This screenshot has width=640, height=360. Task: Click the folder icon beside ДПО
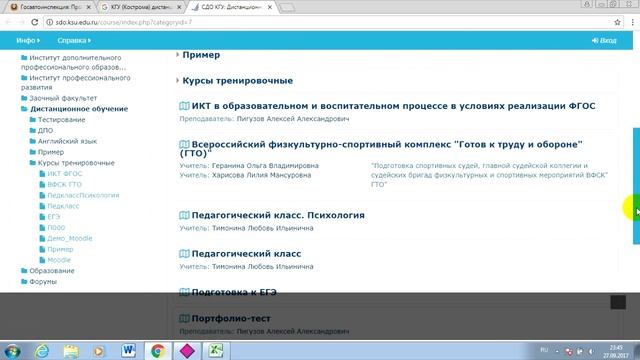pos(33,130)
